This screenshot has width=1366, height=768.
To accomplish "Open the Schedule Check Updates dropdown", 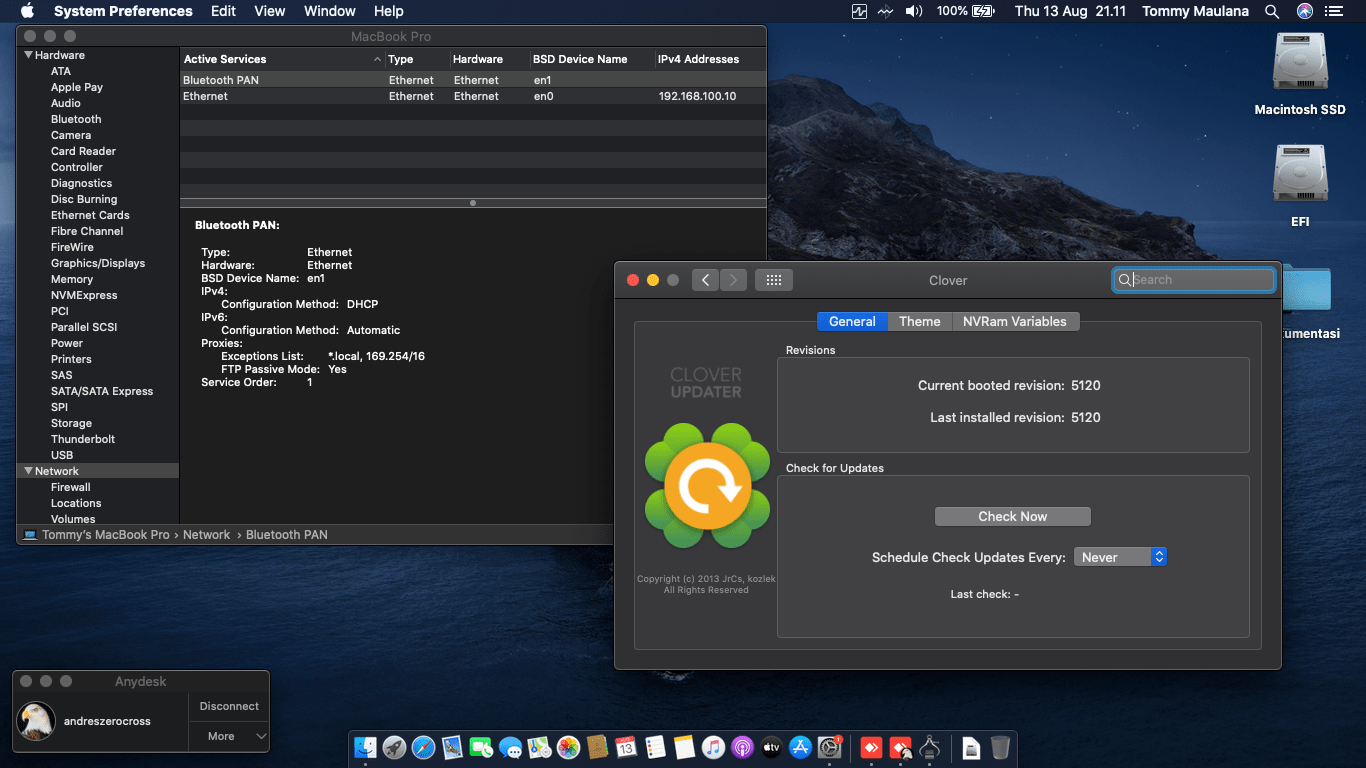I will coord(1120,557).
